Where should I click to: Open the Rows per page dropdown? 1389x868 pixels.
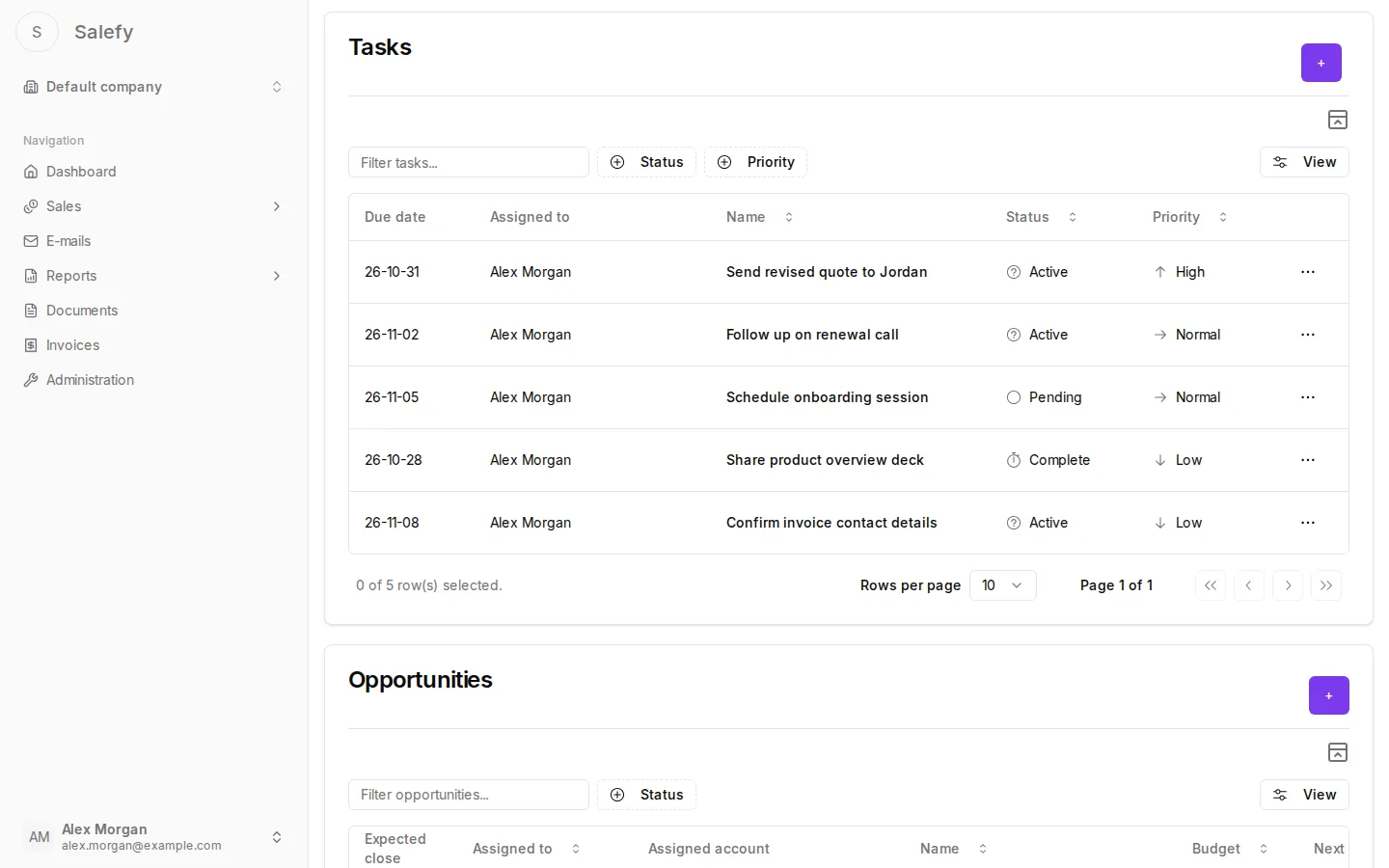click(x=1003, y=585)
